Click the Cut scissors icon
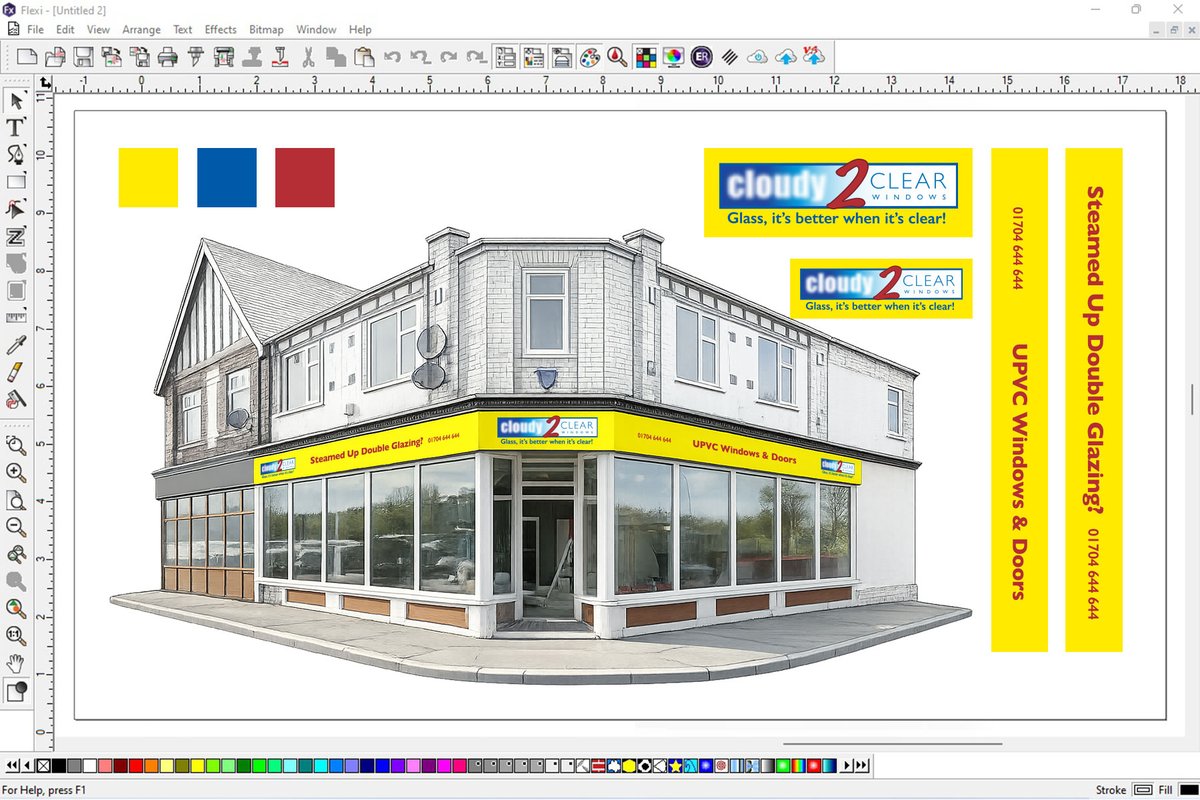The image size is (1200, 800). point(308,56)
